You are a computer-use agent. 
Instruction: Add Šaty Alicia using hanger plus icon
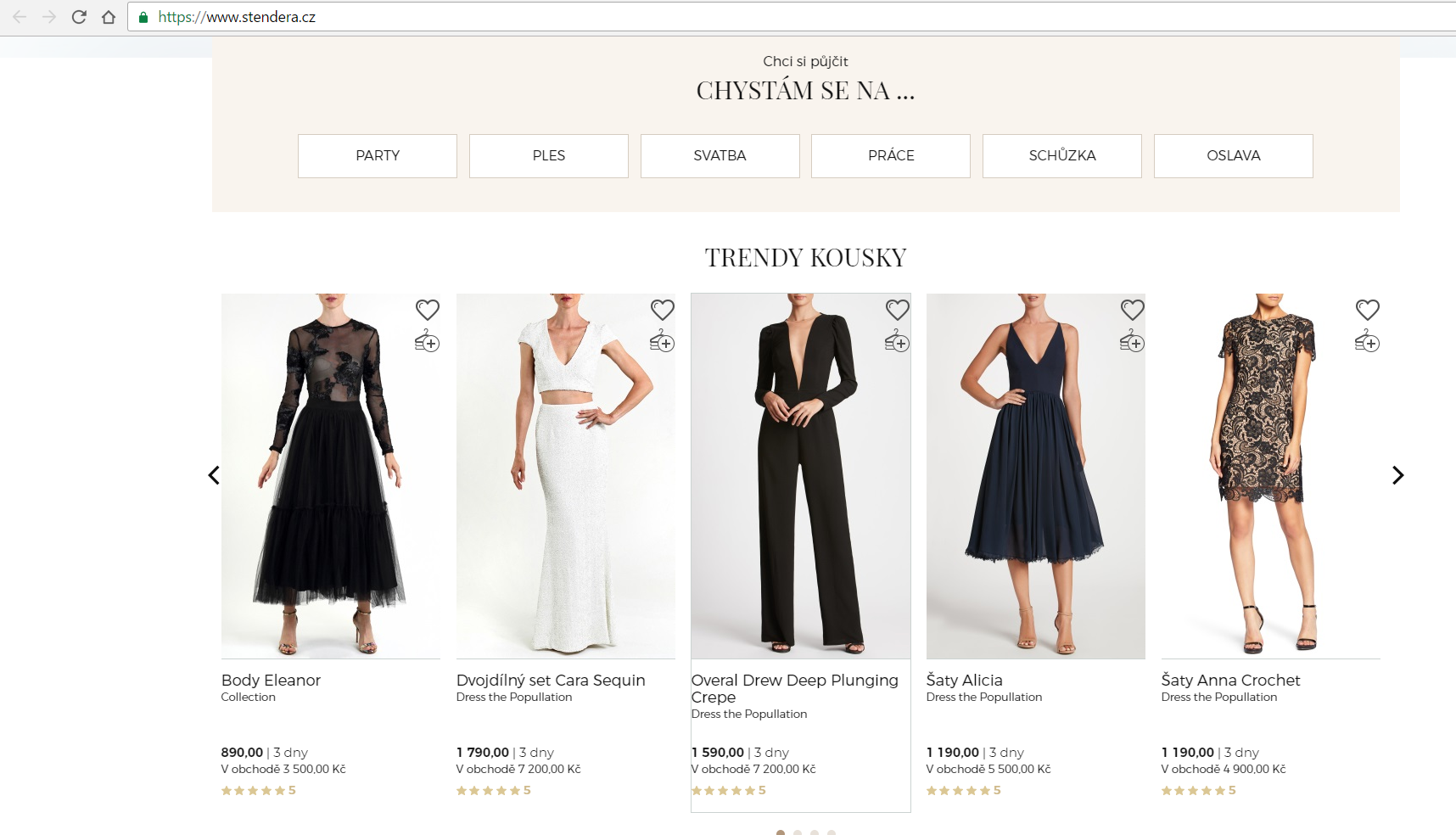click(1132, 341)
